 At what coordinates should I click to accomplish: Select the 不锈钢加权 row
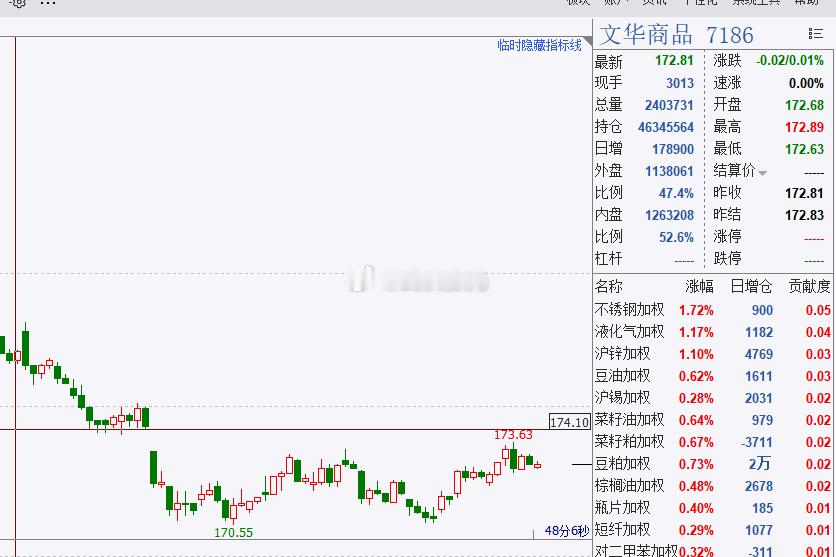[x=713, y=310]
